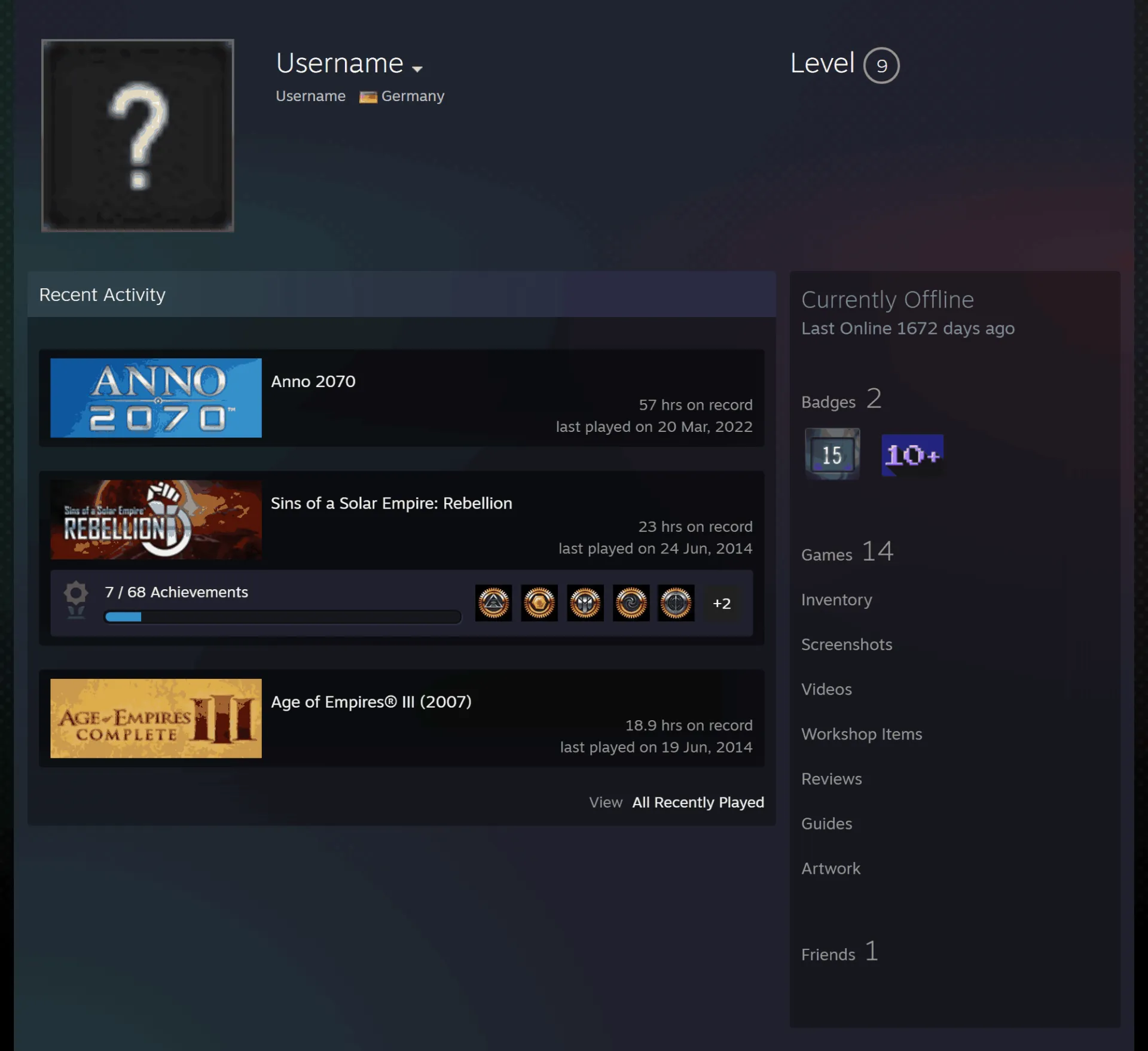Open Age of Empires III Complete banner
This screenshot has height=1051, width=1148.
tap(156, 718)
